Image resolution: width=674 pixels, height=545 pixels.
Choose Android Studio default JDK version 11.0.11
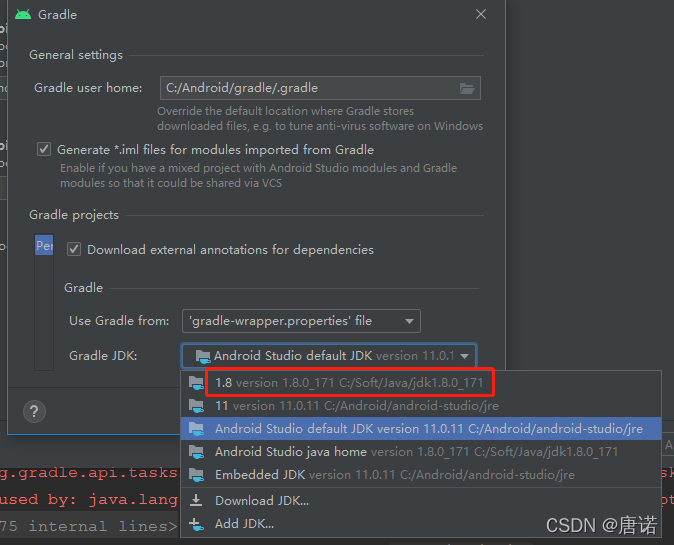tap(420, 429)
